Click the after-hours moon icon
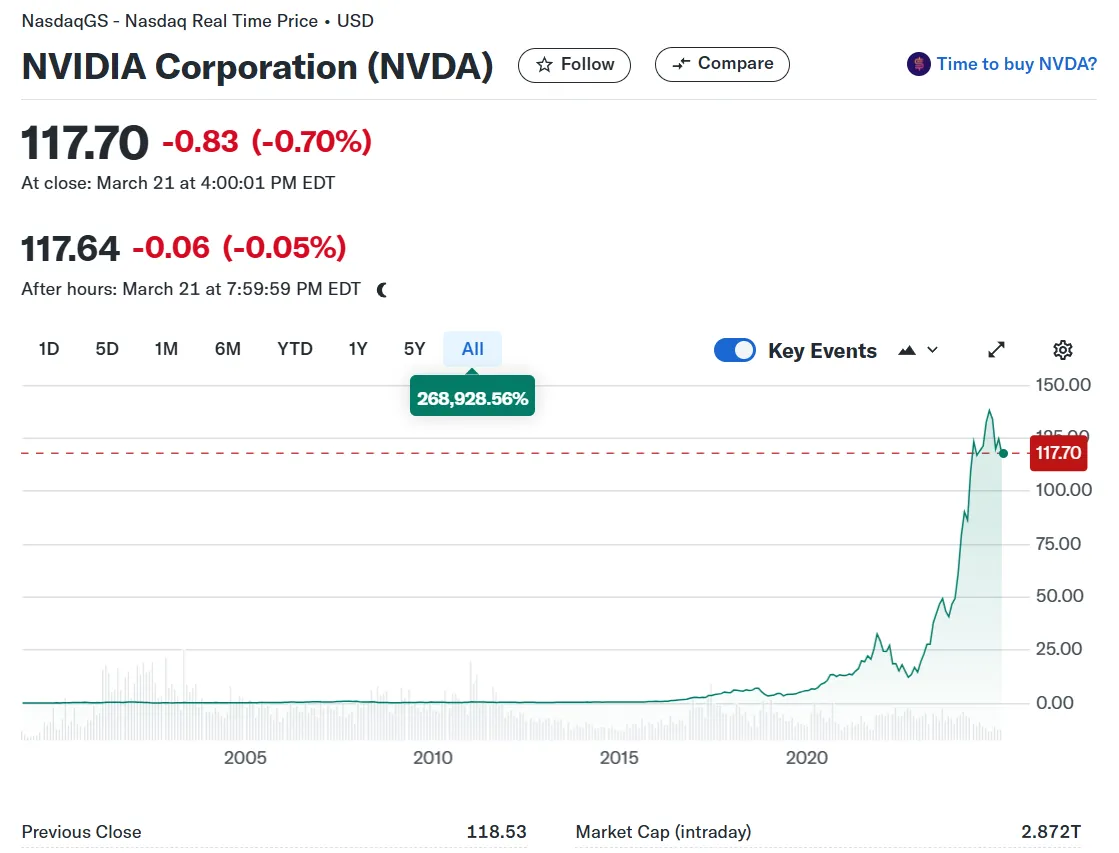 [382, 290]
